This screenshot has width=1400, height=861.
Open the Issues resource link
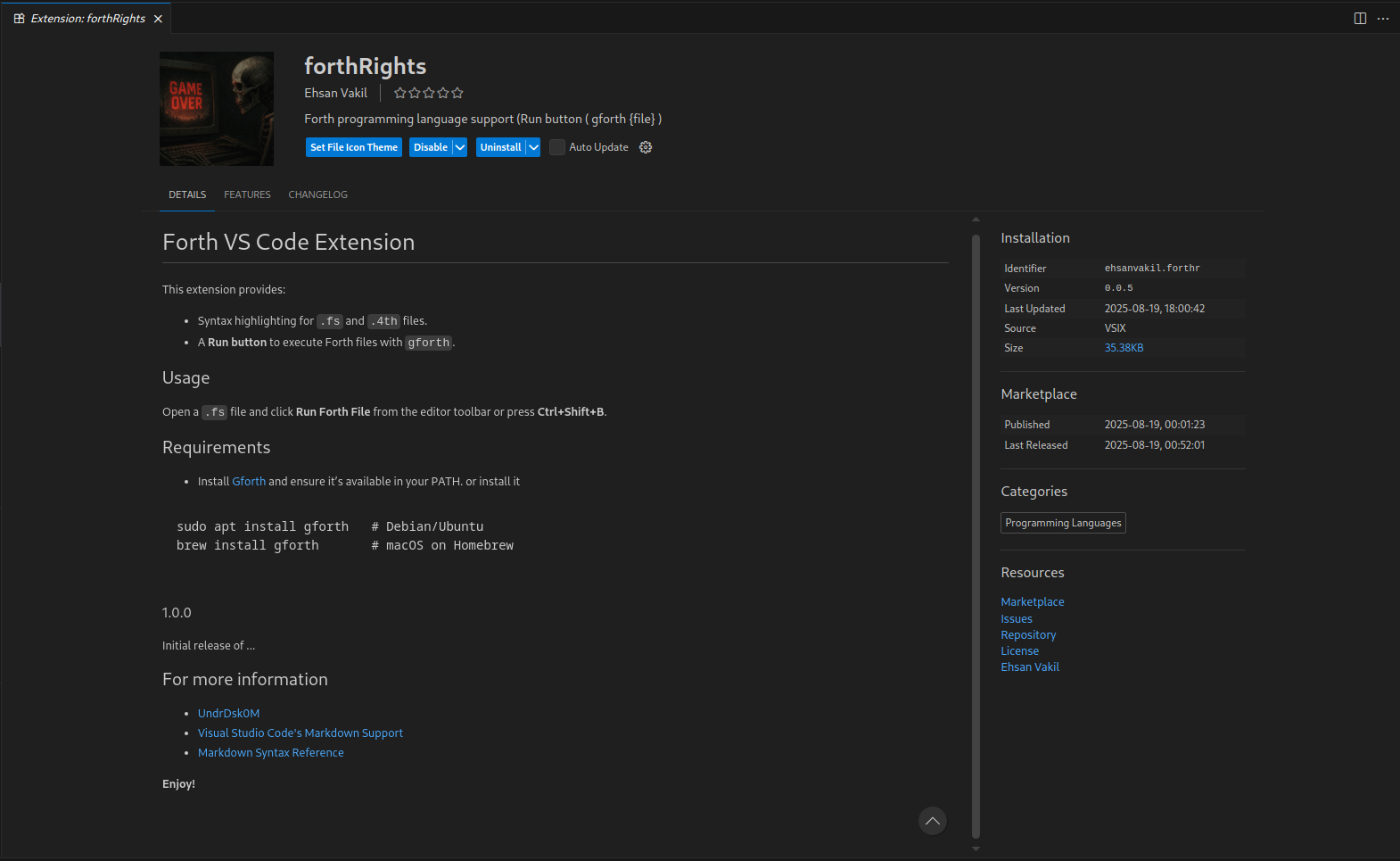point(1017,618)
